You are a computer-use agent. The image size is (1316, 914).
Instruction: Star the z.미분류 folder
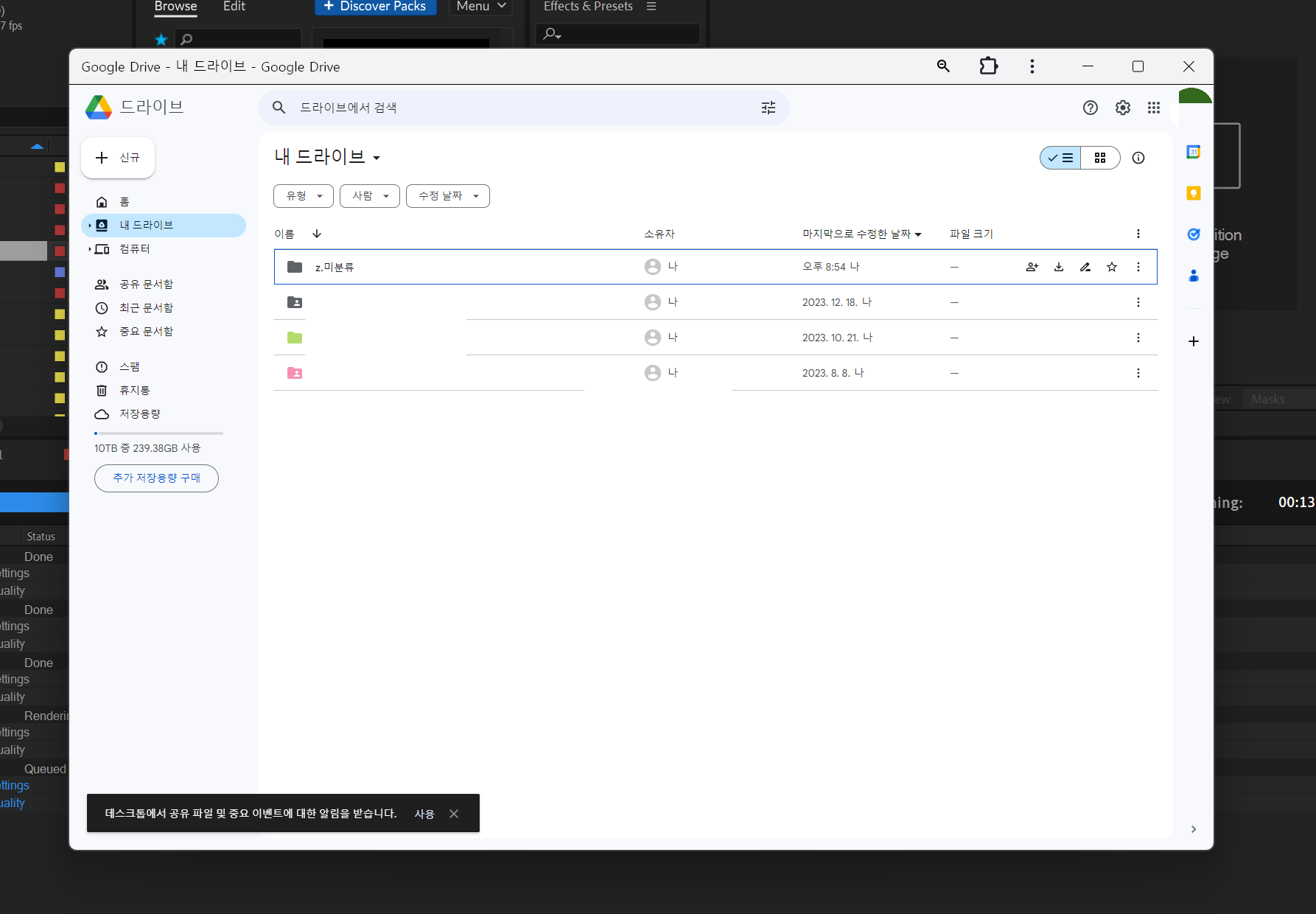coord(1112,267)
